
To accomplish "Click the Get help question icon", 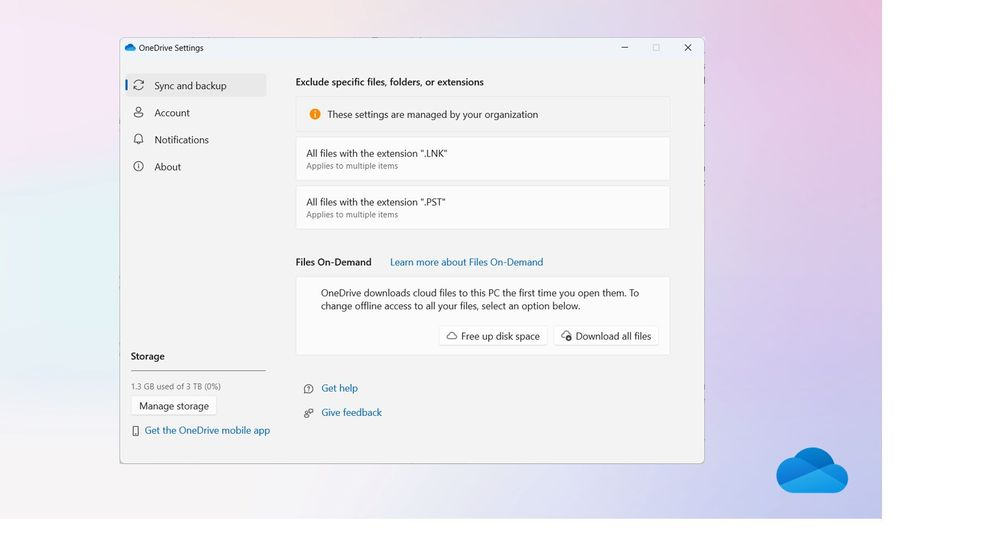I will (x=309, y=388).
